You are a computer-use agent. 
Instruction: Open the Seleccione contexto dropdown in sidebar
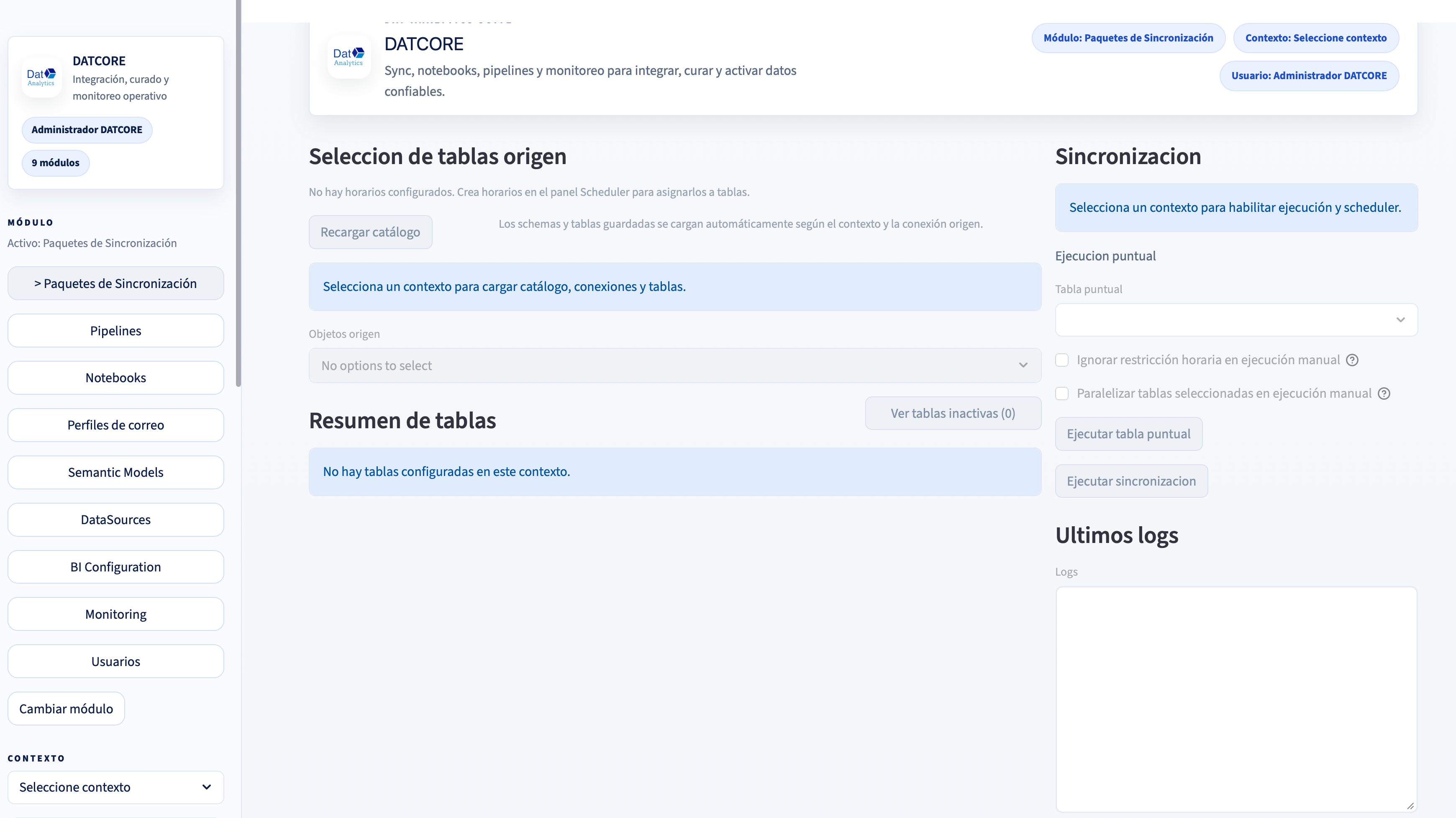[116, 787]
